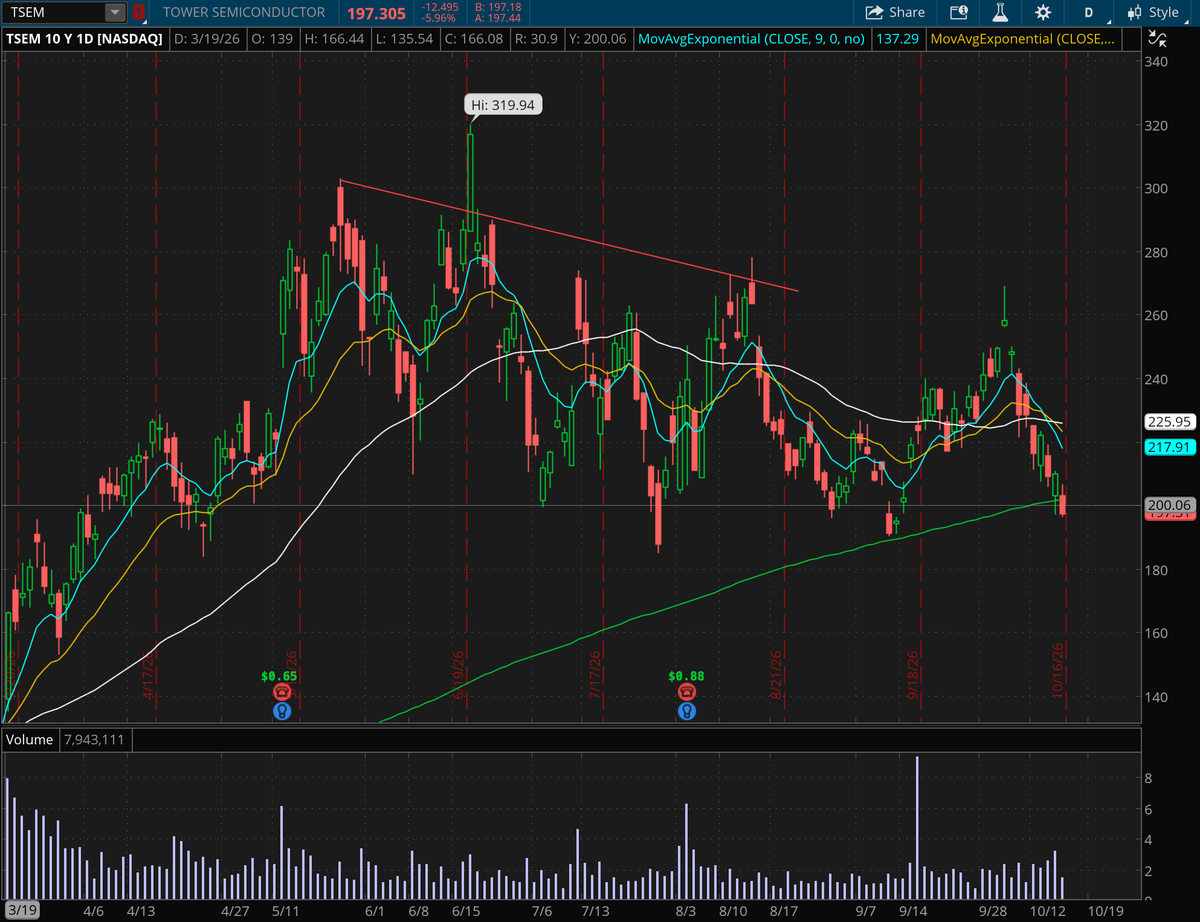Screen dimensions: 1200x922
Task: Click the D: 3/19/26 date readout
Action: point(208,39)
